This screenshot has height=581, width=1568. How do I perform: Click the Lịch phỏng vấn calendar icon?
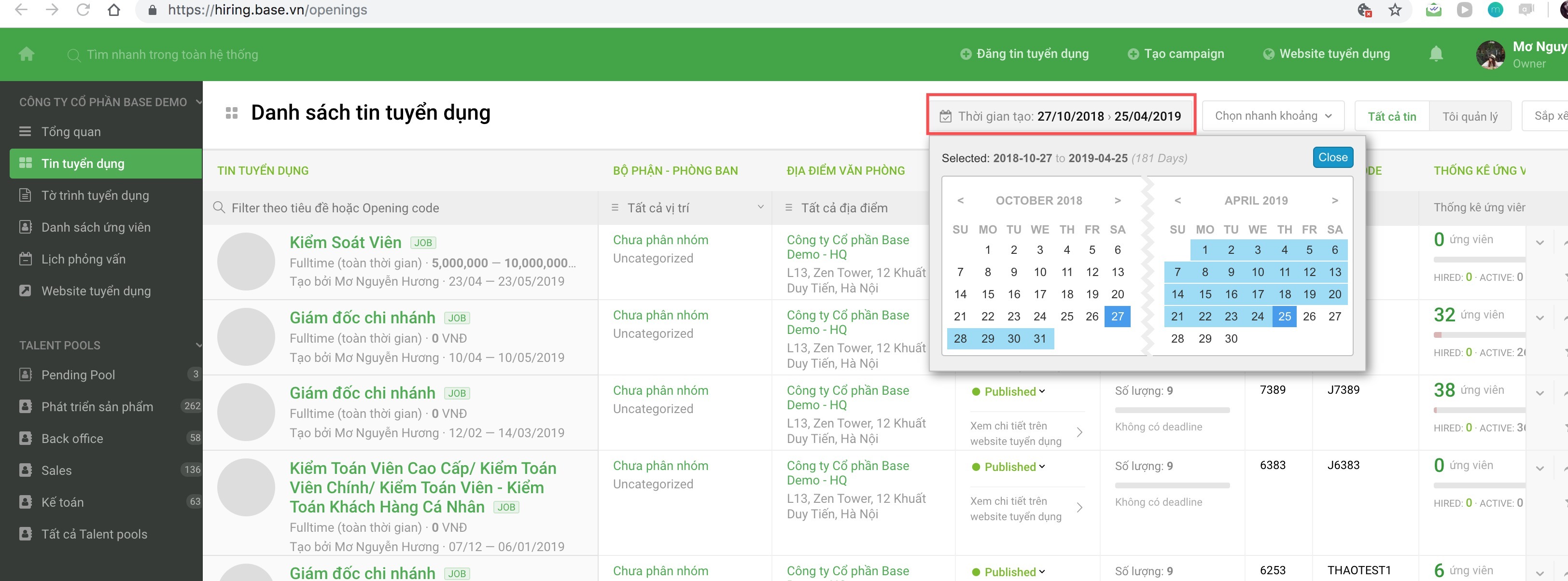pyautogui.click(x=25, y=259)
